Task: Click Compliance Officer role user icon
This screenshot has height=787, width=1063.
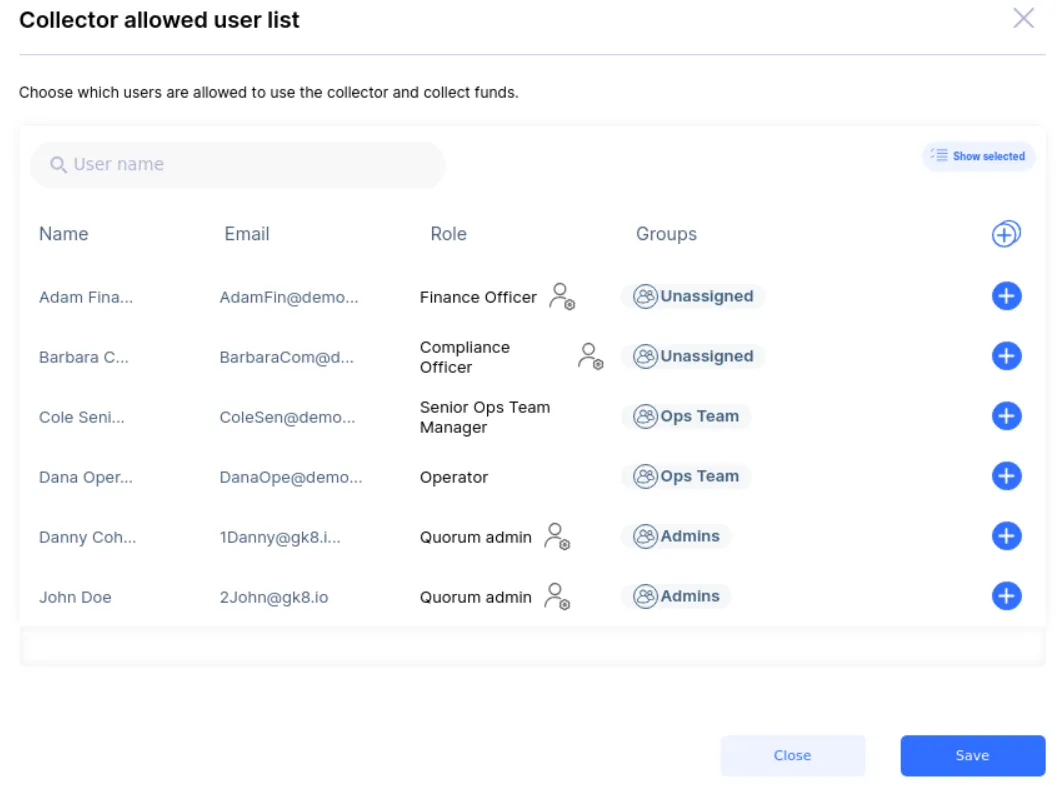Action: coord(590,357)
